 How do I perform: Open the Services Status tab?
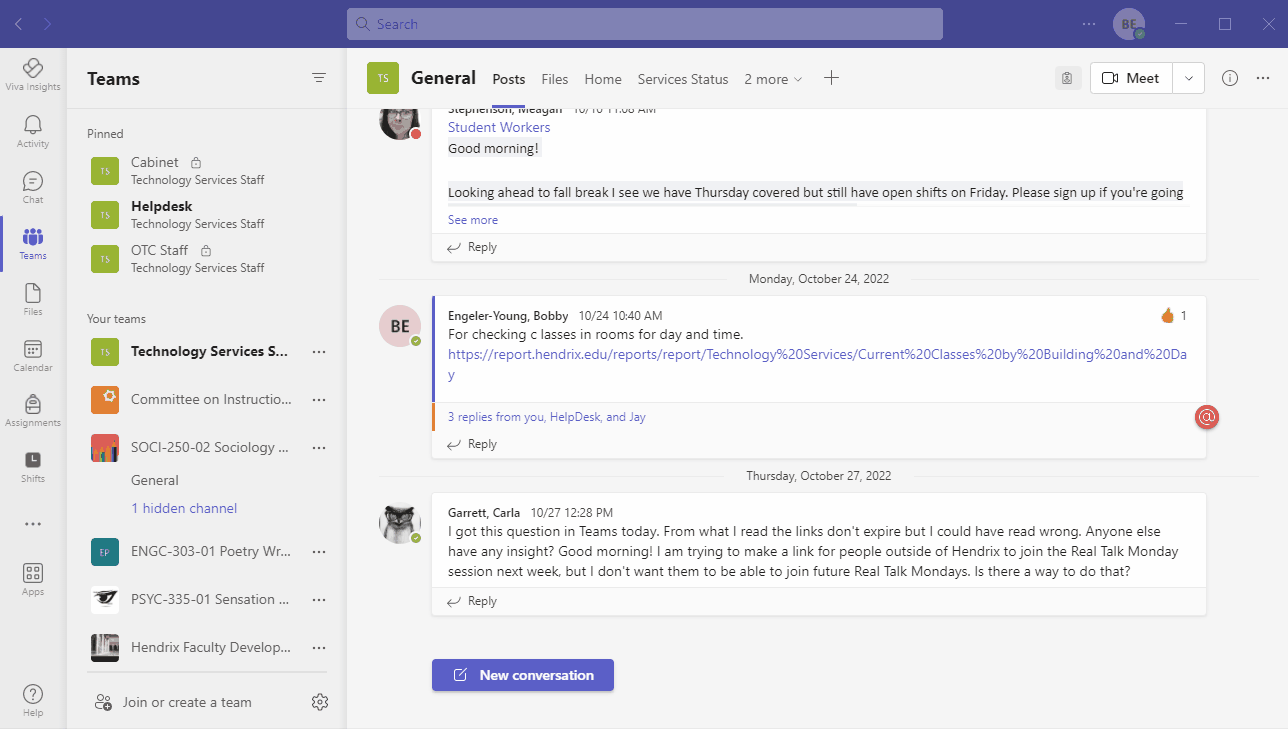683,79
